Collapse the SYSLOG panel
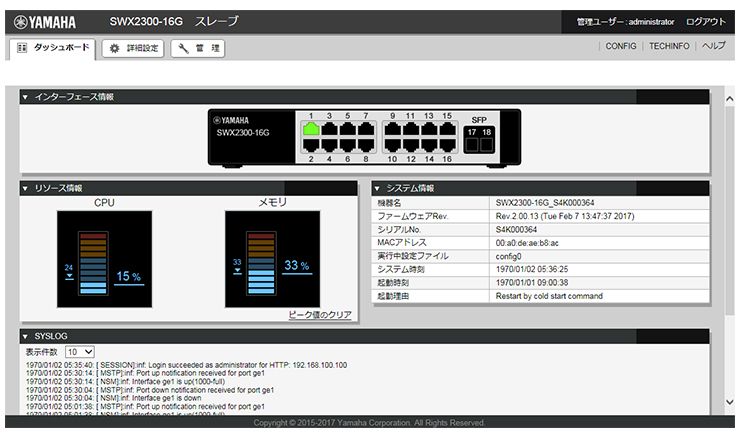 (x=25, y=336)
